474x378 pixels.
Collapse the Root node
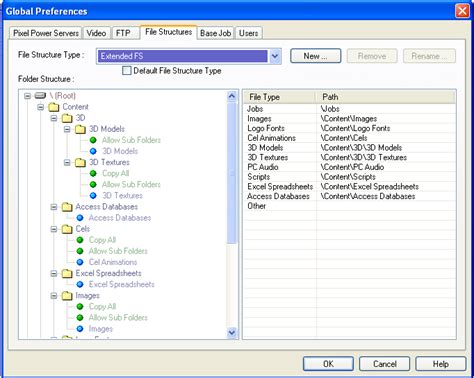tap(27, 96)
